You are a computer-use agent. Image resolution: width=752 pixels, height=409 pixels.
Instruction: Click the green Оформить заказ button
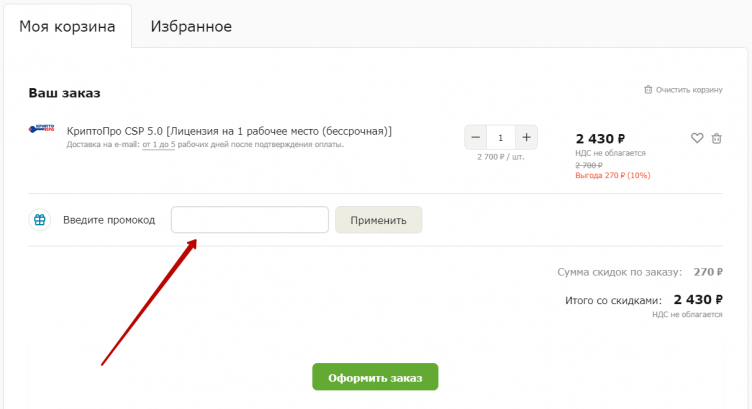coord(375,377)
